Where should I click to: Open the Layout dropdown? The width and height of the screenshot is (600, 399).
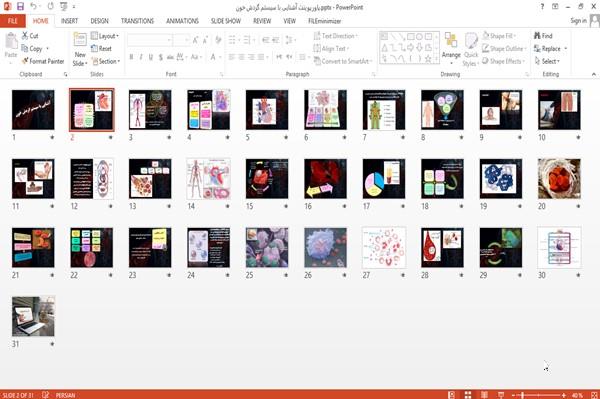[105, 36]
